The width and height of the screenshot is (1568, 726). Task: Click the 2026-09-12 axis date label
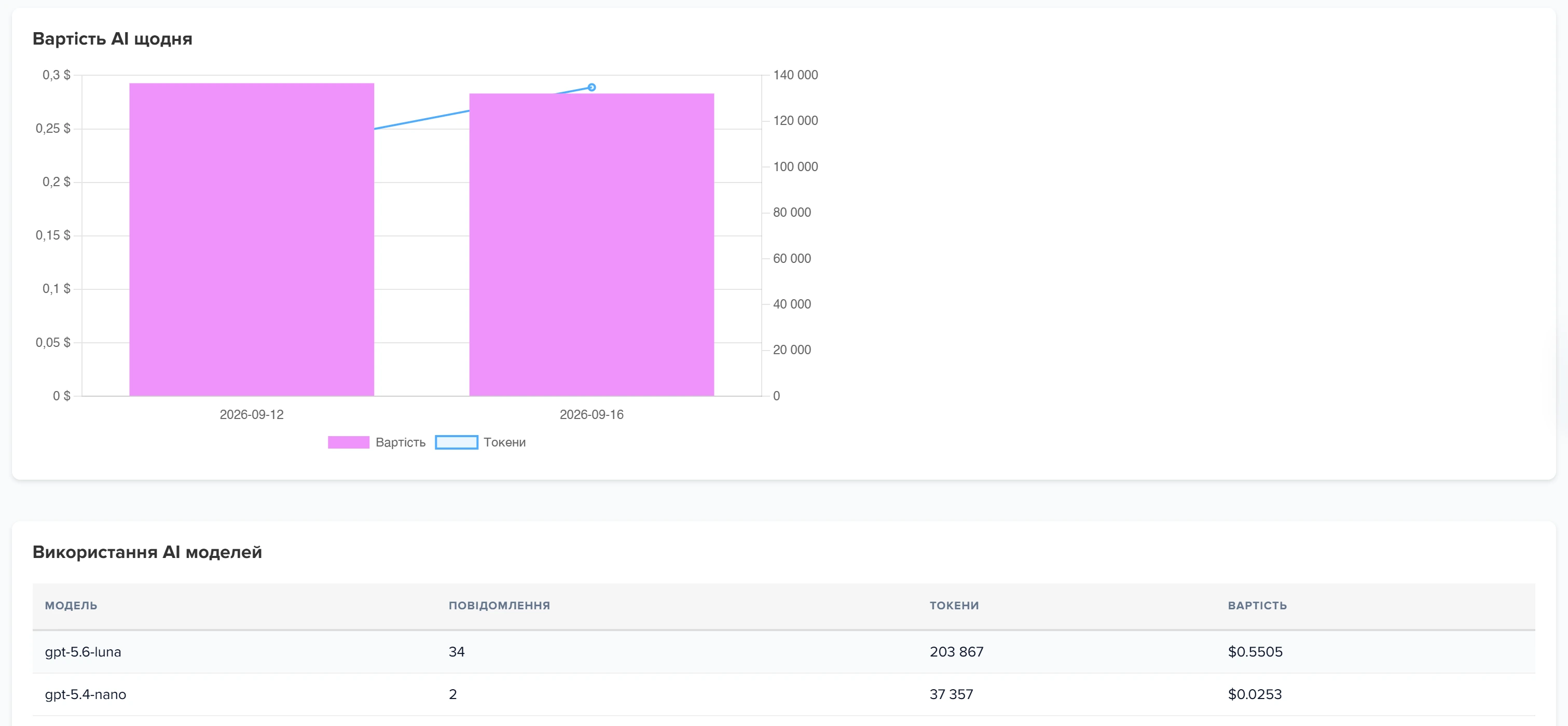252,414
